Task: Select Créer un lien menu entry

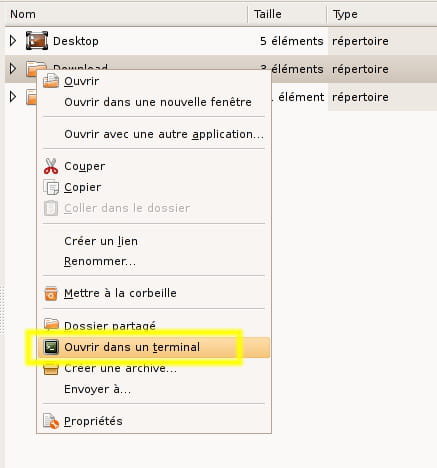Action: pos(101,241)
